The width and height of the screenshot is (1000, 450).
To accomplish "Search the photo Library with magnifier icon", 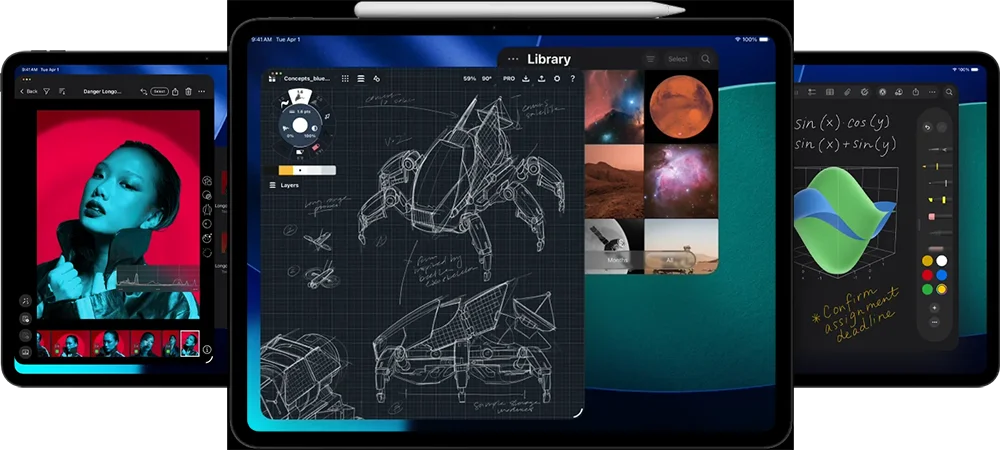I will 706,59.
